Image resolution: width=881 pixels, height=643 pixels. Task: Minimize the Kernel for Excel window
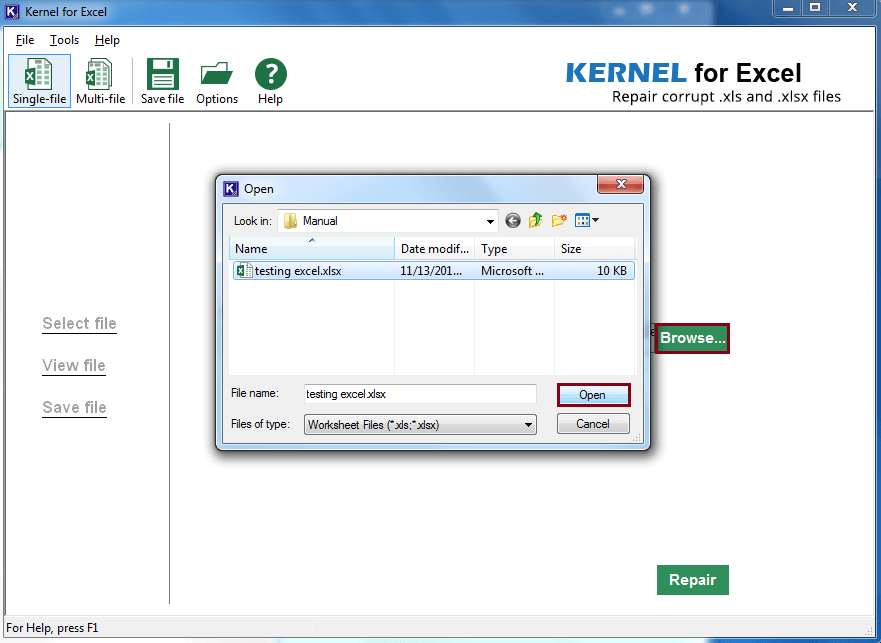coord(788,8)
